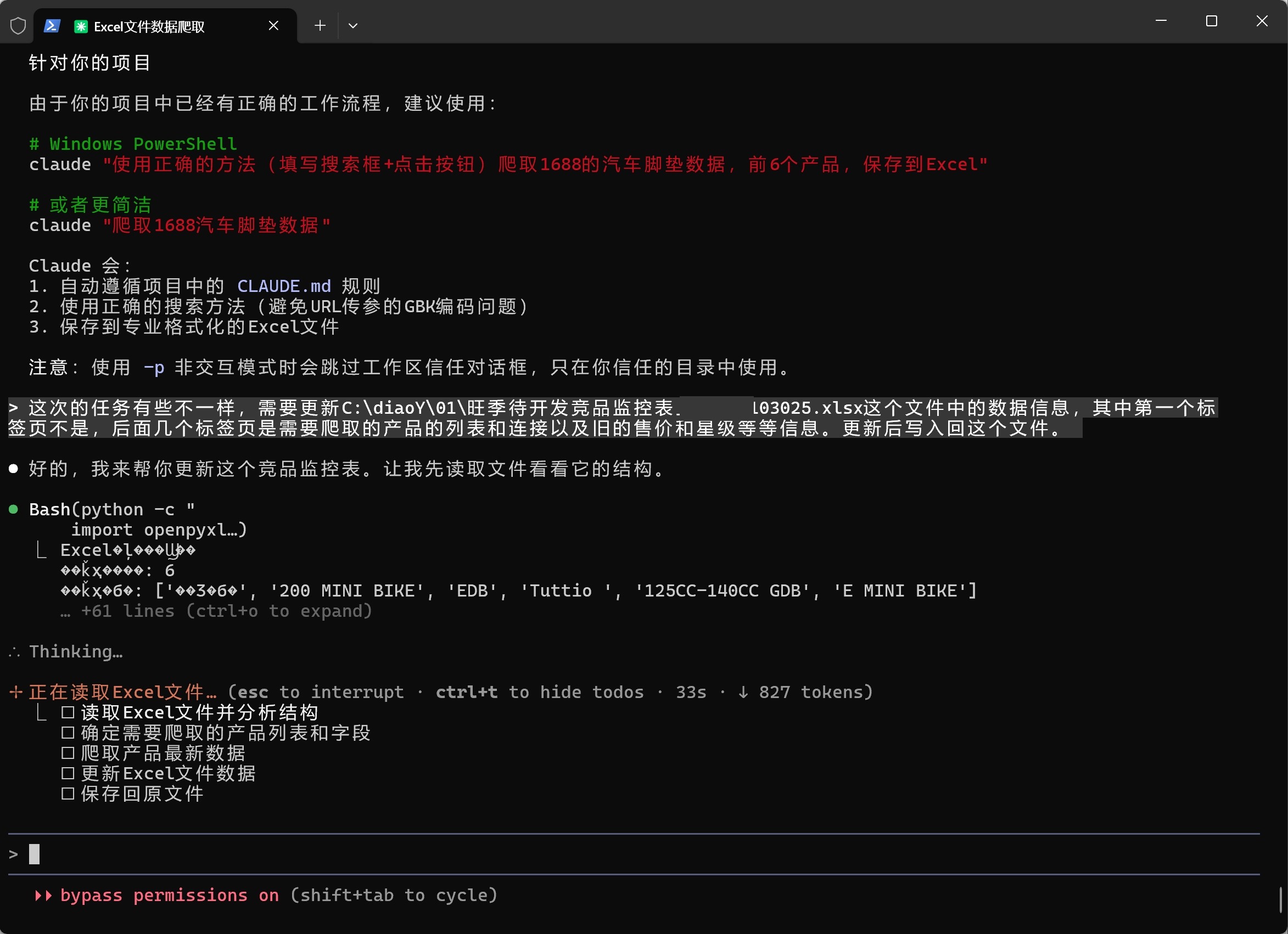Expand the '+61 lines (ctrl+o to expand)' output

tap(216, 611)
